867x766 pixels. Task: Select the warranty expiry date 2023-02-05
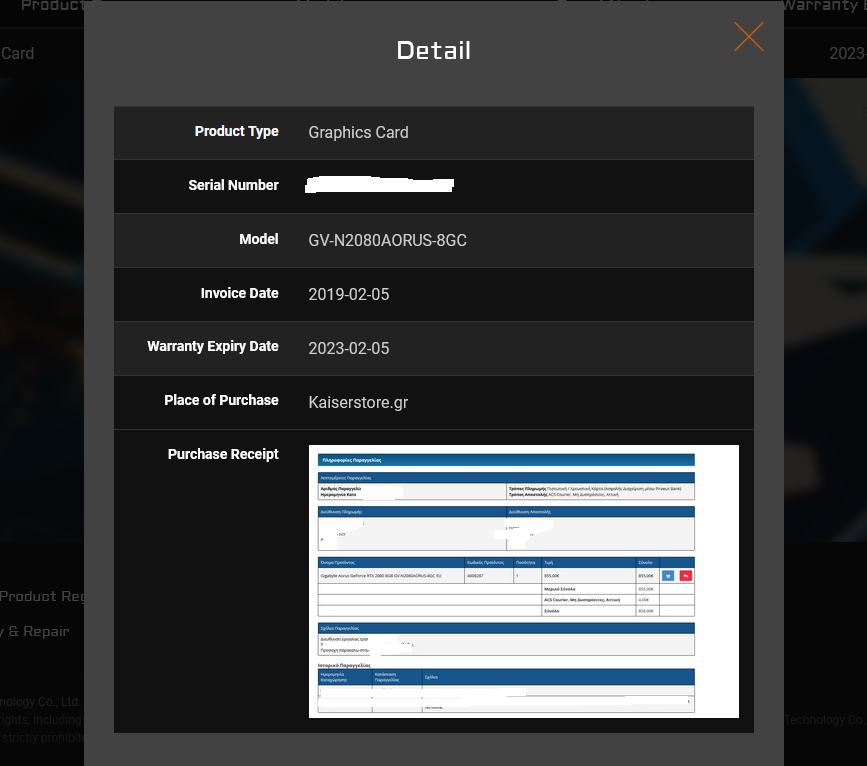point(349,348)
